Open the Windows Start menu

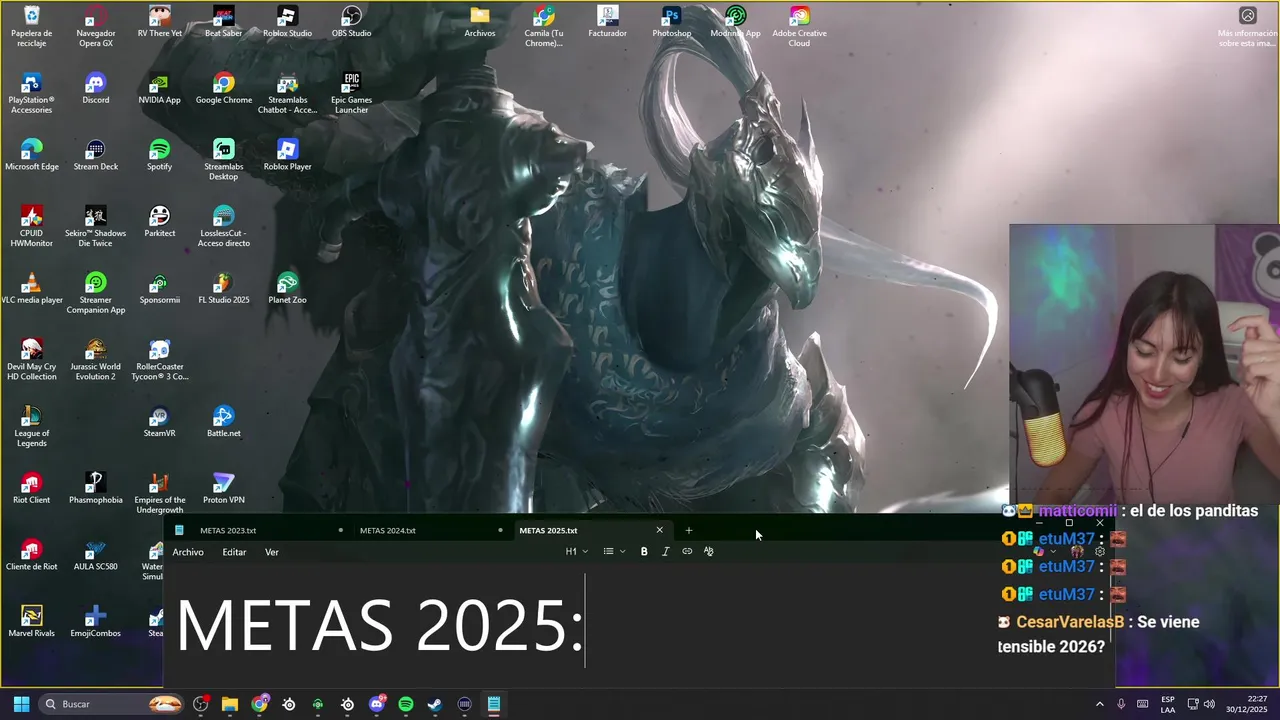(21, 704)
